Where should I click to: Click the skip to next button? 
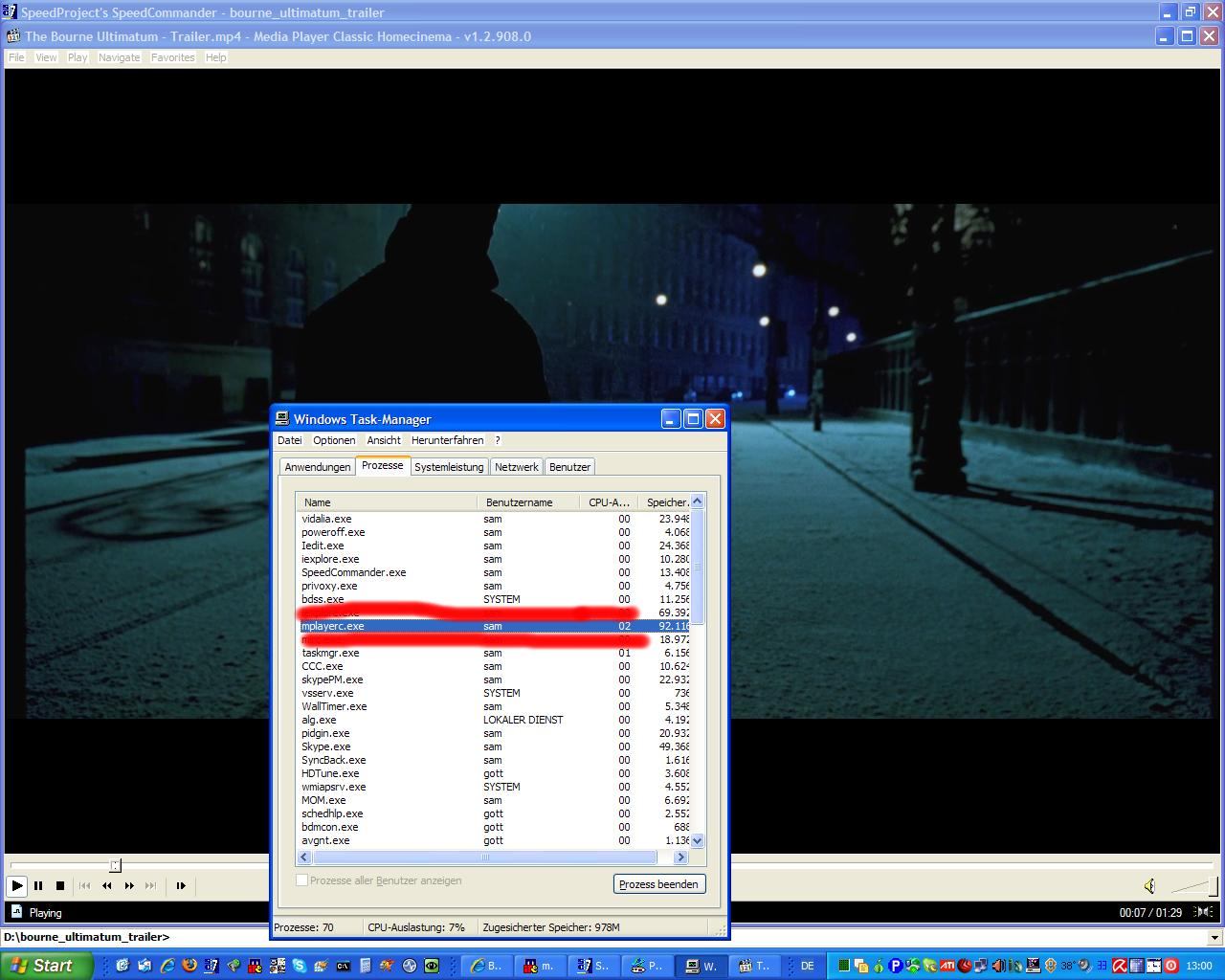pos(150,886)
